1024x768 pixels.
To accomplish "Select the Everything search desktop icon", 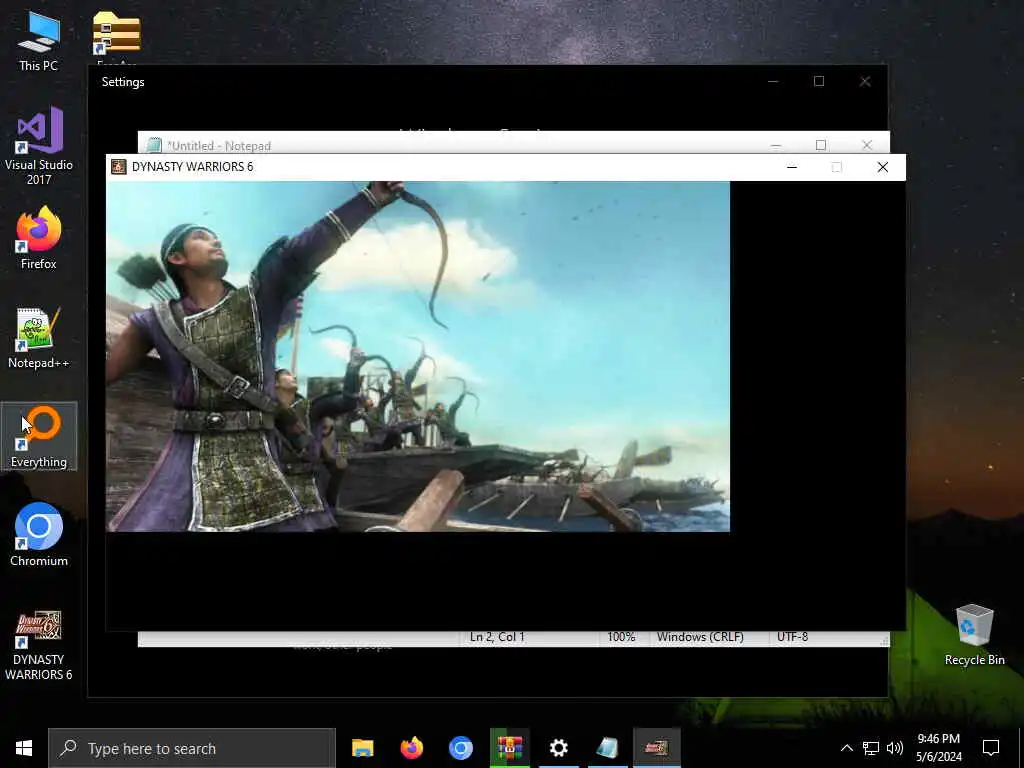I will pos(39,436).
